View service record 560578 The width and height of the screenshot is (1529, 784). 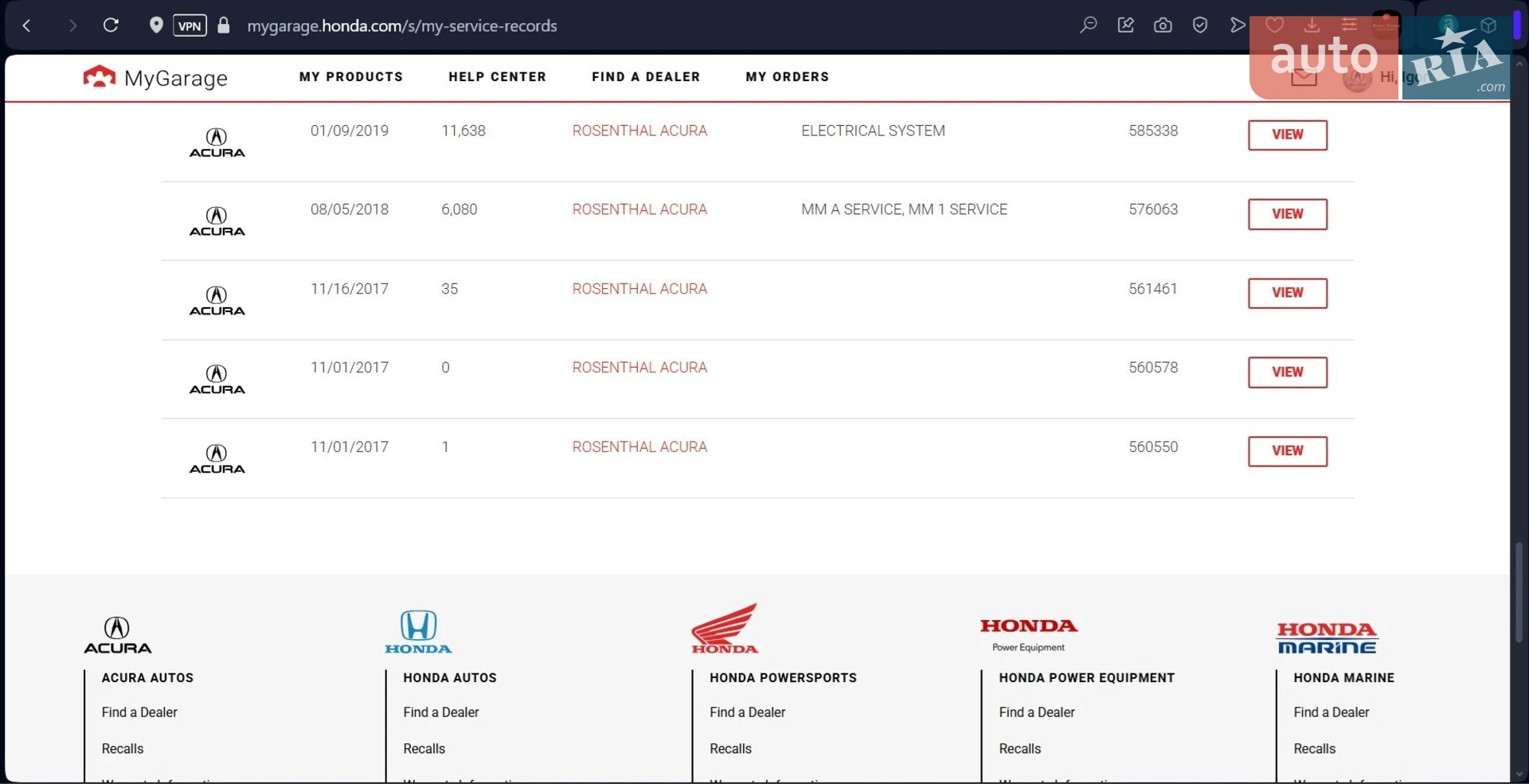point(1287,372)
